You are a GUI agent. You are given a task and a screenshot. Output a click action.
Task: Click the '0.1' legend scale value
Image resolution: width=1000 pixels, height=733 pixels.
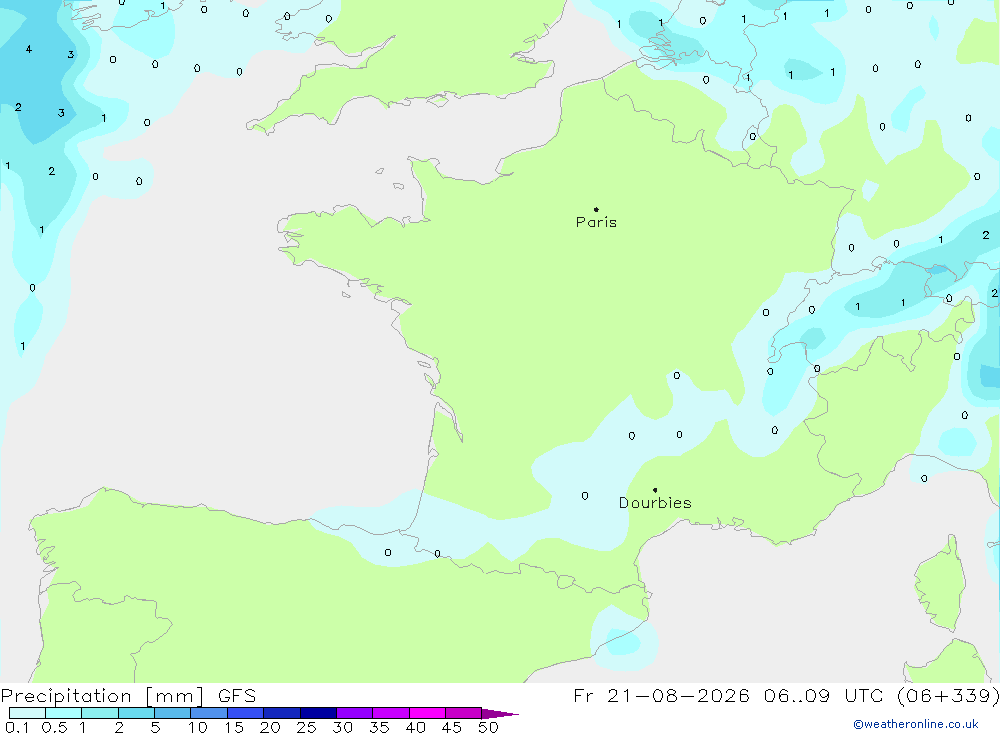pos(17,727)
